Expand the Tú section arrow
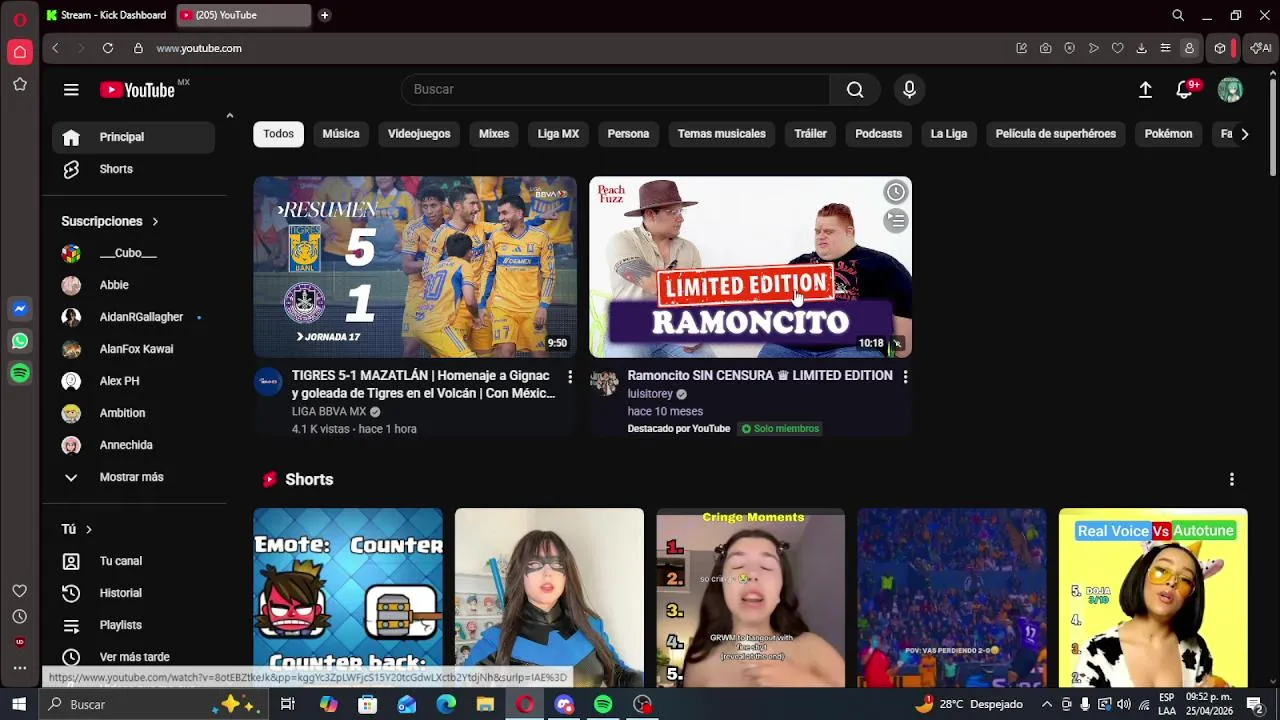Screen dimensions: 1280x720 (88, 529)
